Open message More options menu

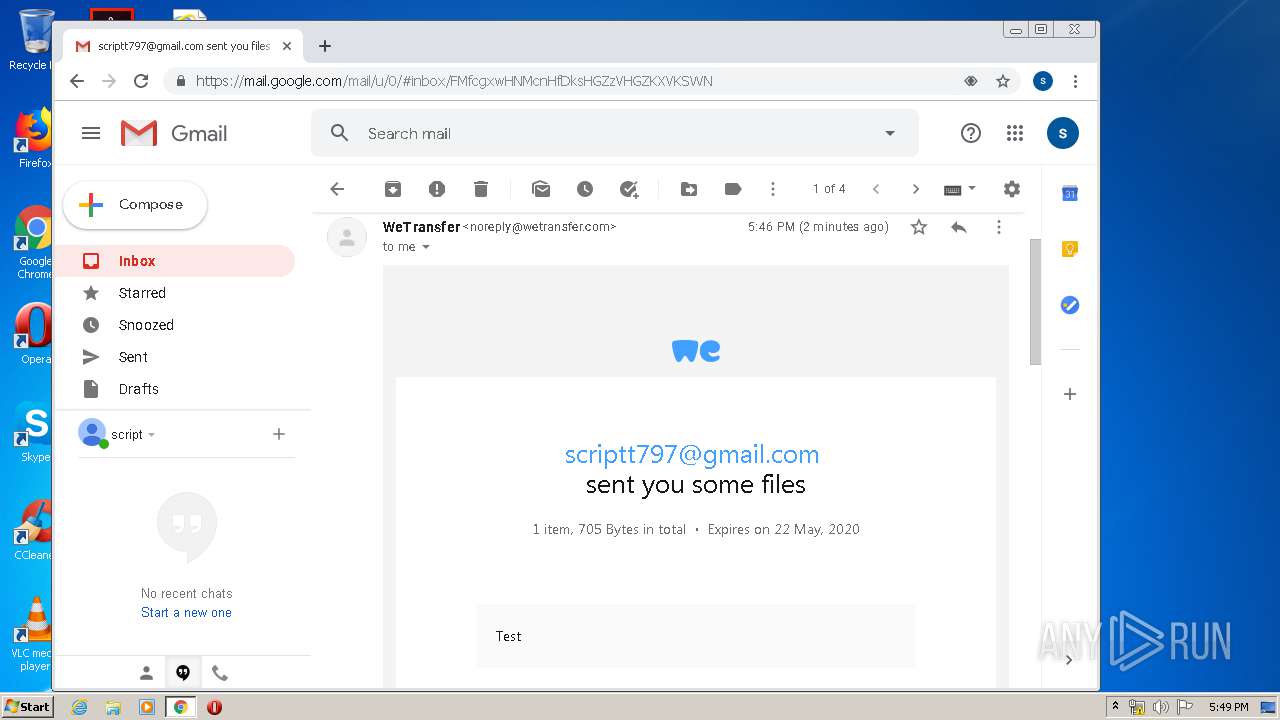click(998, 227)
